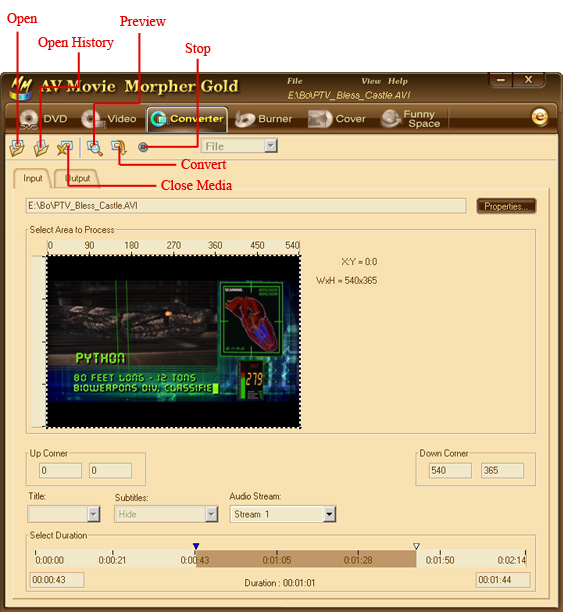Screen dimensions: 563x612
Task: Click the Open file folder icon
Action: [17, 148]
